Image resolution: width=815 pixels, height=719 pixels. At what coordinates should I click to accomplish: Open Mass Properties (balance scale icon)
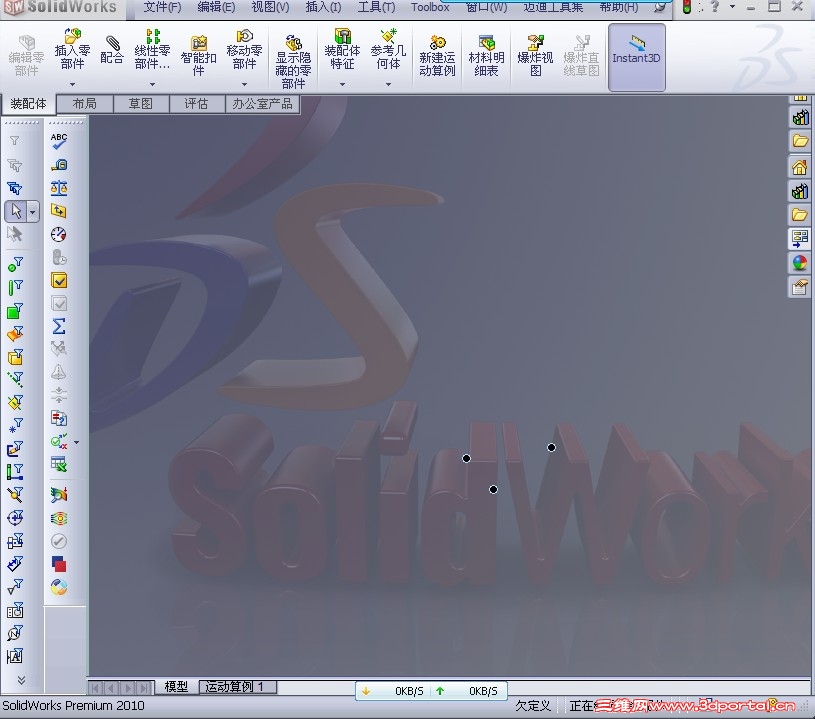[59, 188]
